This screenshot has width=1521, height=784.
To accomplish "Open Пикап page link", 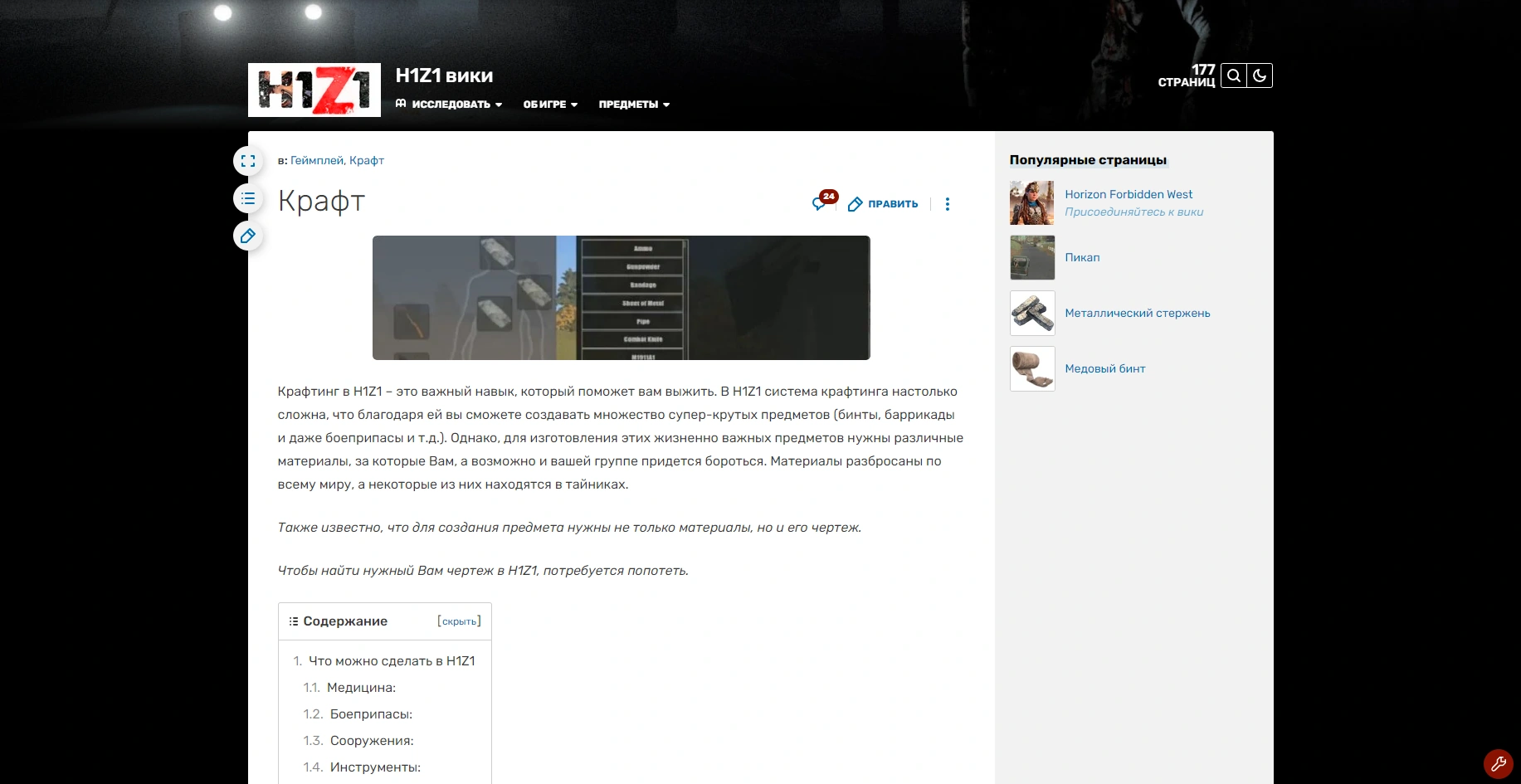I will click(1082, 258).
